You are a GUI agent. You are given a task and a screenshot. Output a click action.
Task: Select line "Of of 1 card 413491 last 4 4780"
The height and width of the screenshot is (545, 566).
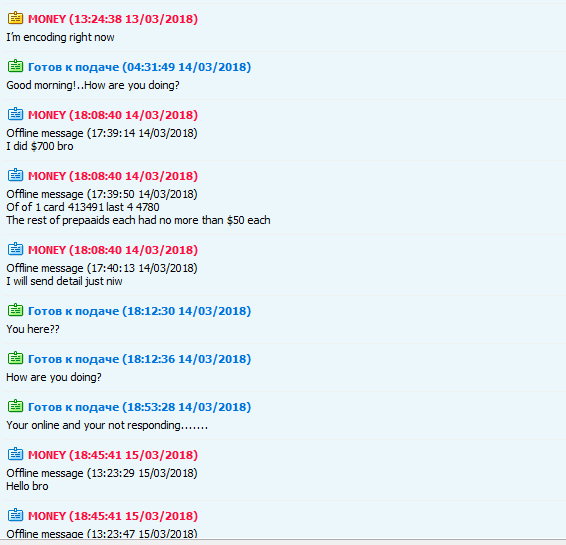83,207
